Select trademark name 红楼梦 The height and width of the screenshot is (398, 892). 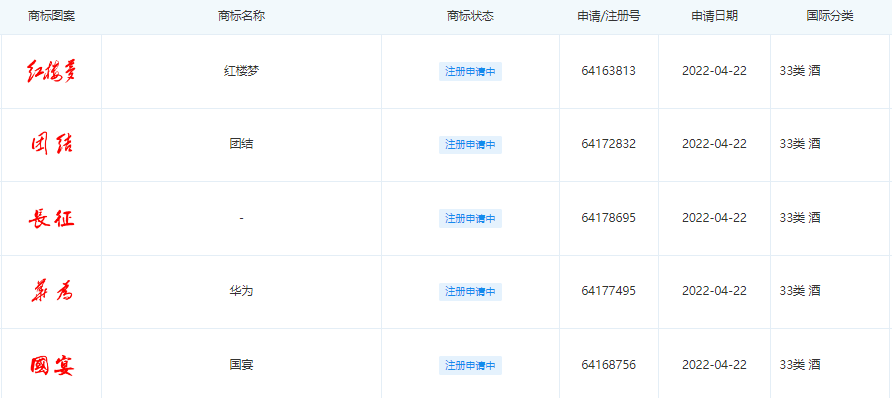click(x=241, y=72)
